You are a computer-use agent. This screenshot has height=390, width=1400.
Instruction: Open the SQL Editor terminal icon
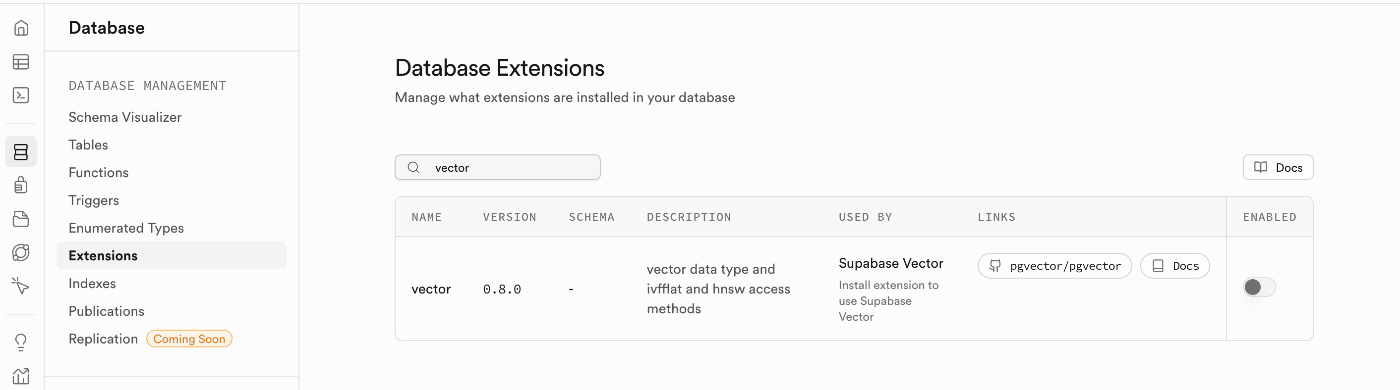coord(21,96)
